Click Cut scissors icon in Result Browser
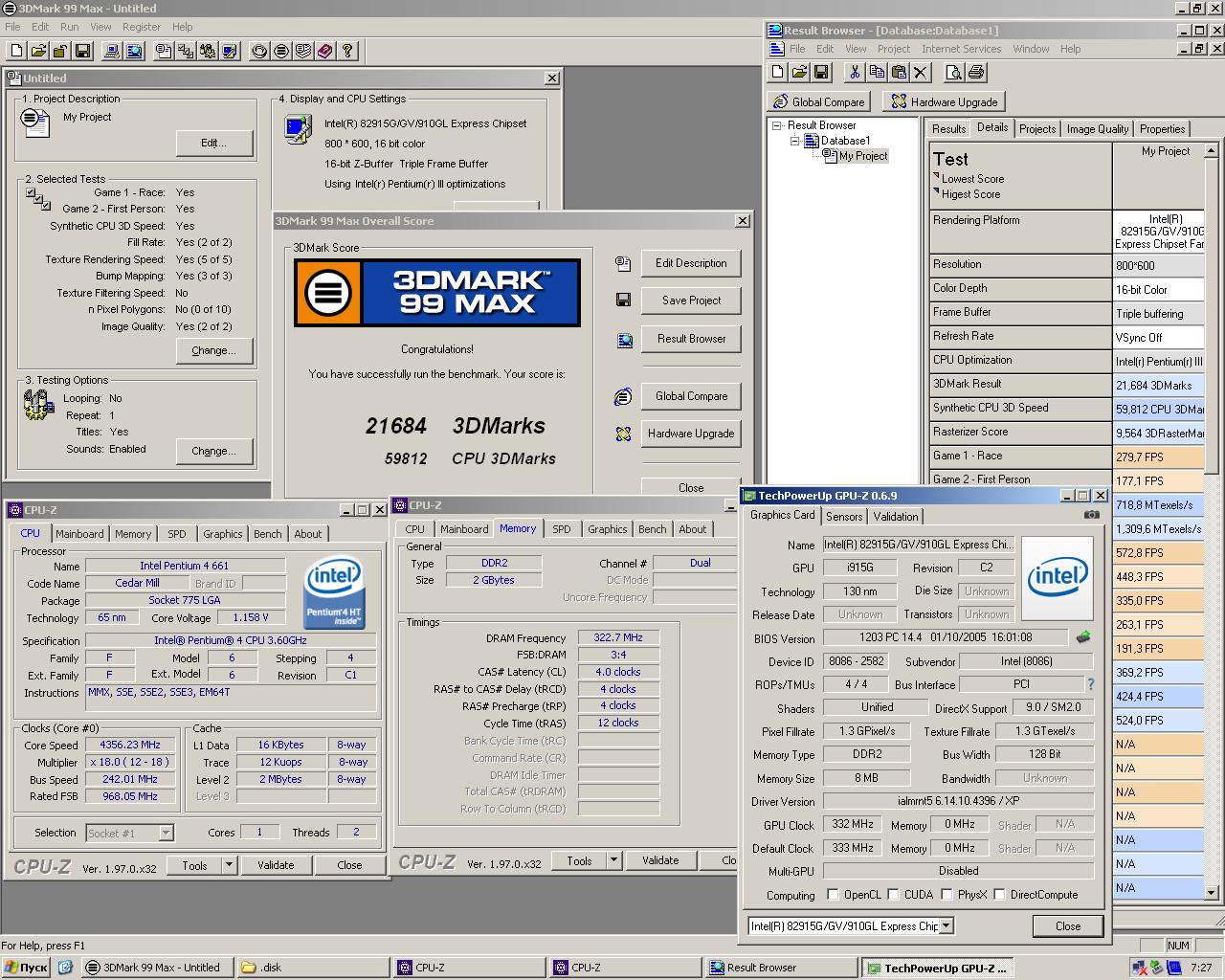 855,72
